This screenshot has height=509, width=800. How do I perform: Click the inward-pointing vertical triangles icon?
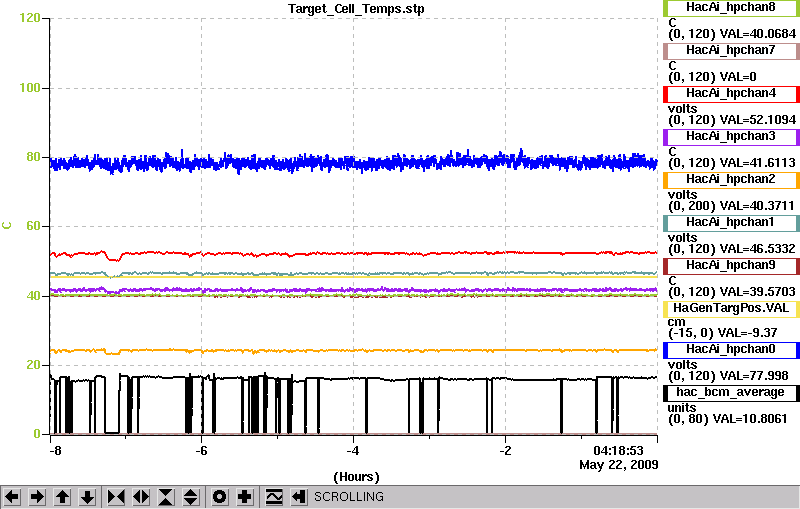pyautogui.click(x=166, y=497)
